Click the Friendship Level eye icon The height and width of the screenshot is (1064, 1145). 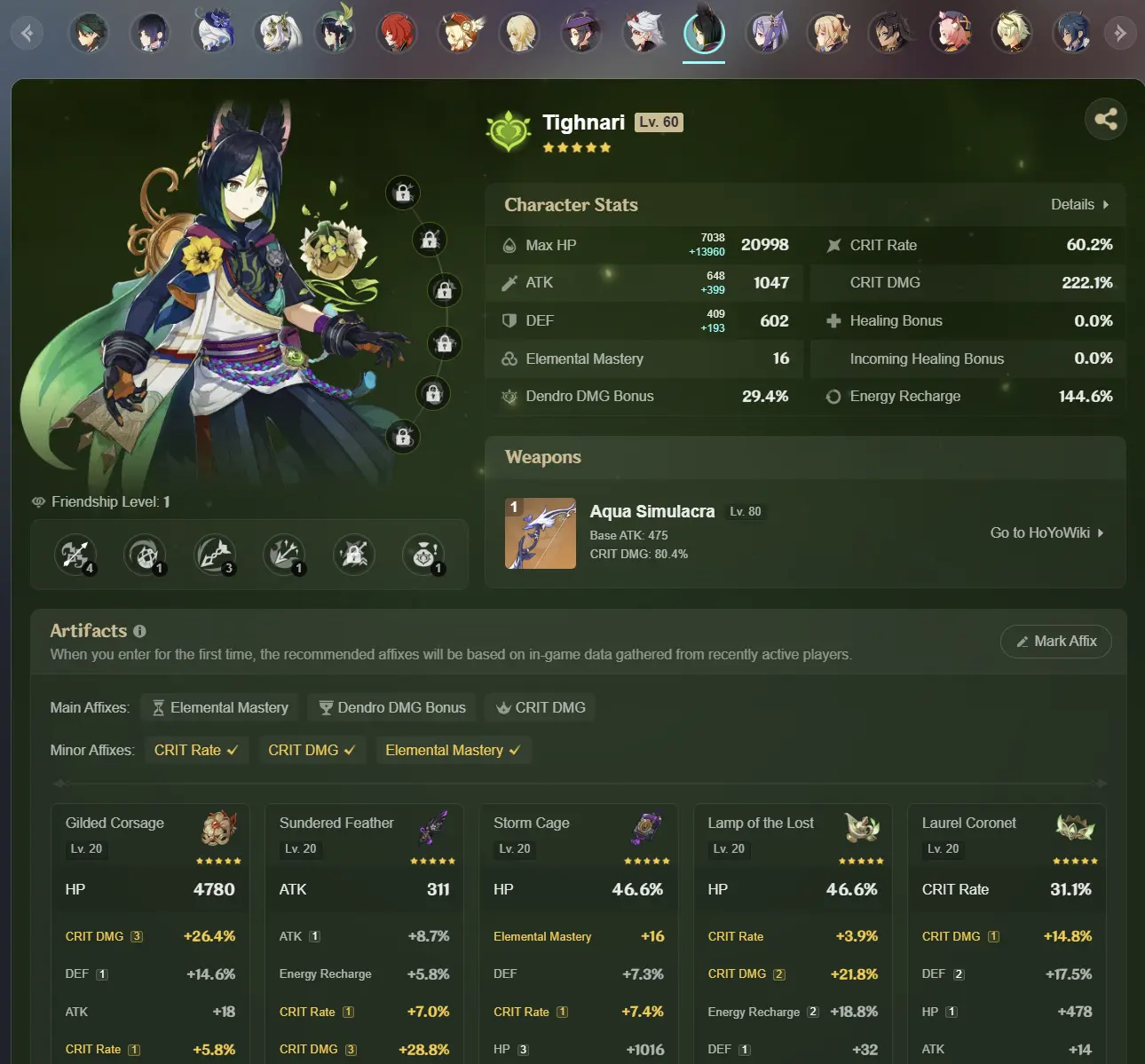click(38, 502)
